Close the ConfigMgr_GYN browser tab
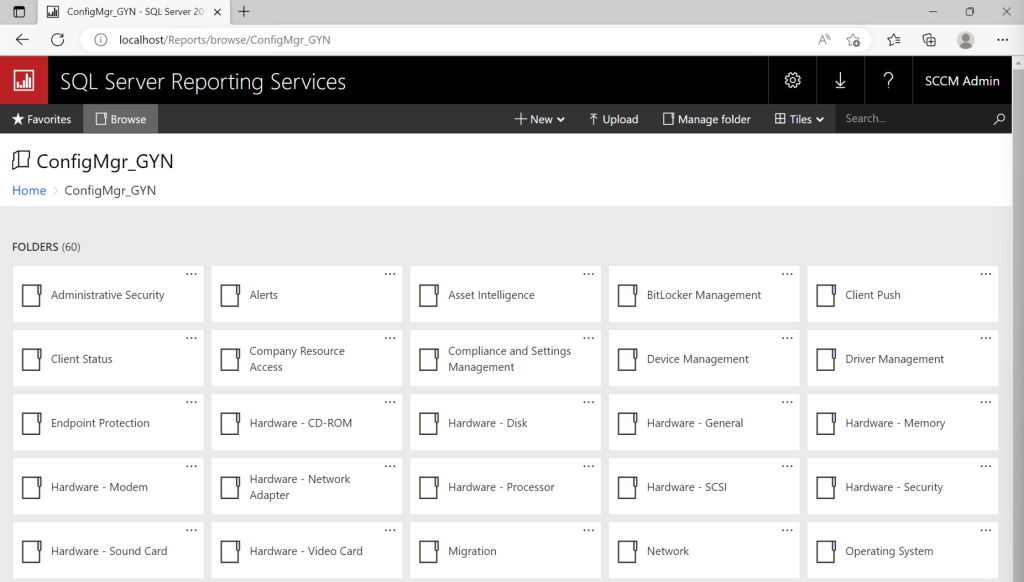This screenshot has height=582, width=1024. 217,12
